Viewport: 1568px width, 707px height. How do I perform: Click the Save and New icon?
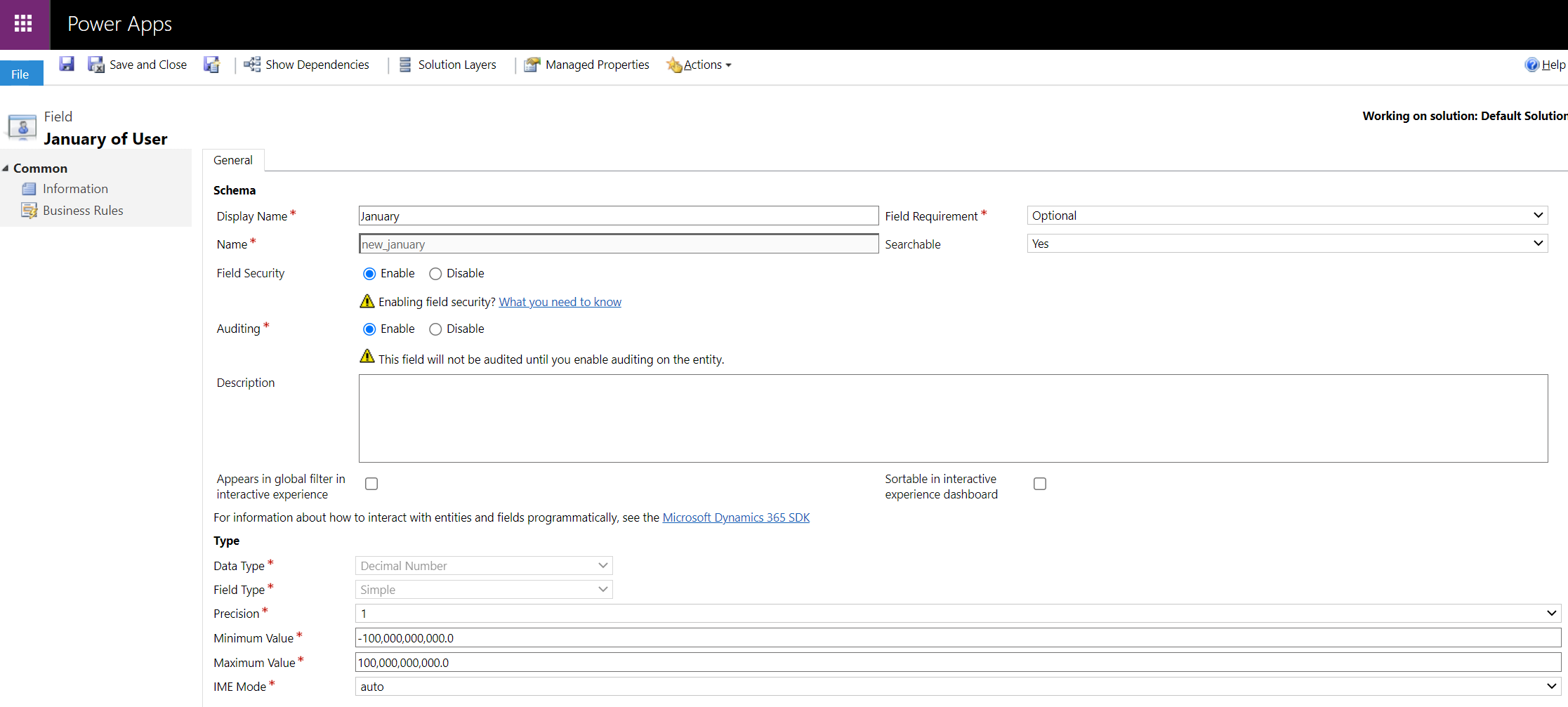point(212,65)
